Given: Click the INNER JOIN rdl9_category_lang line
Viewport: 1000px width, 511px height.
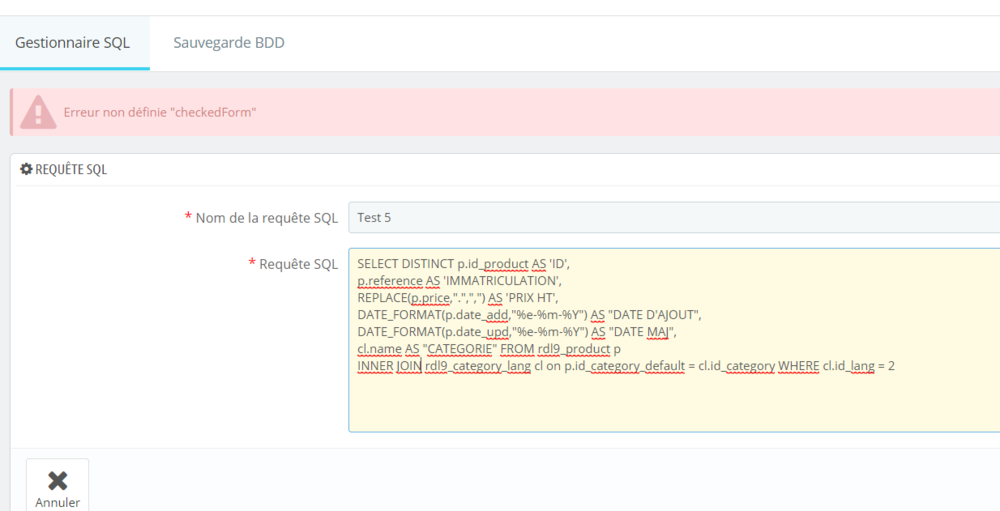Looking at the screenshot, I should [626, 366].
